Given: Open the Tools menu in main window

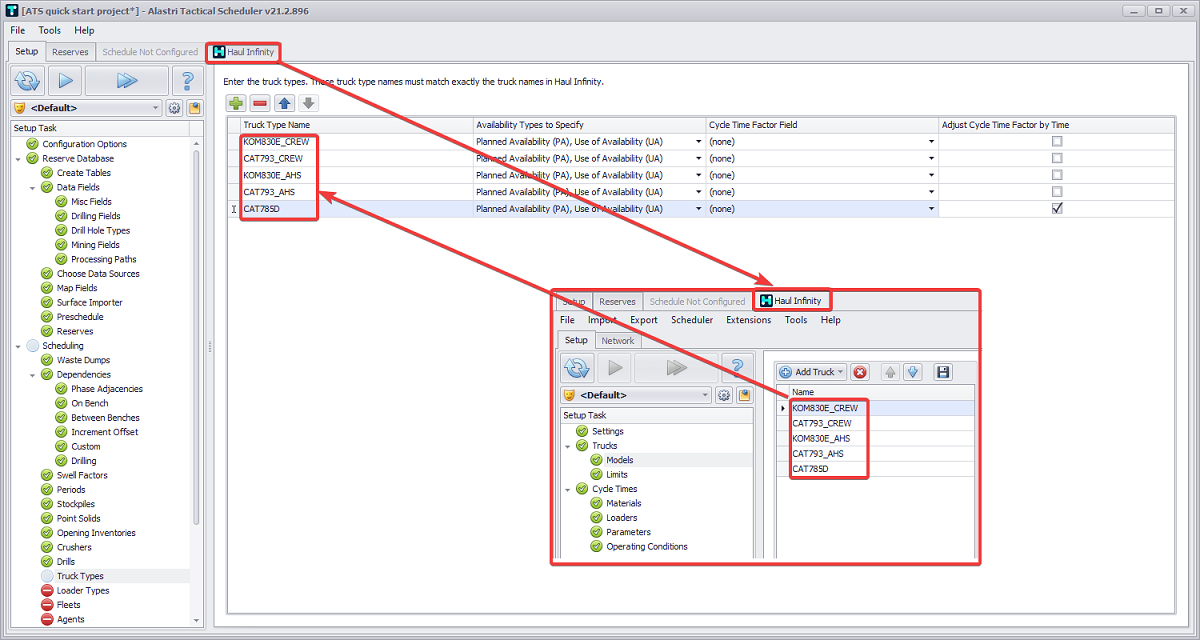Looking at the screenshot, I should coord(49,30).
